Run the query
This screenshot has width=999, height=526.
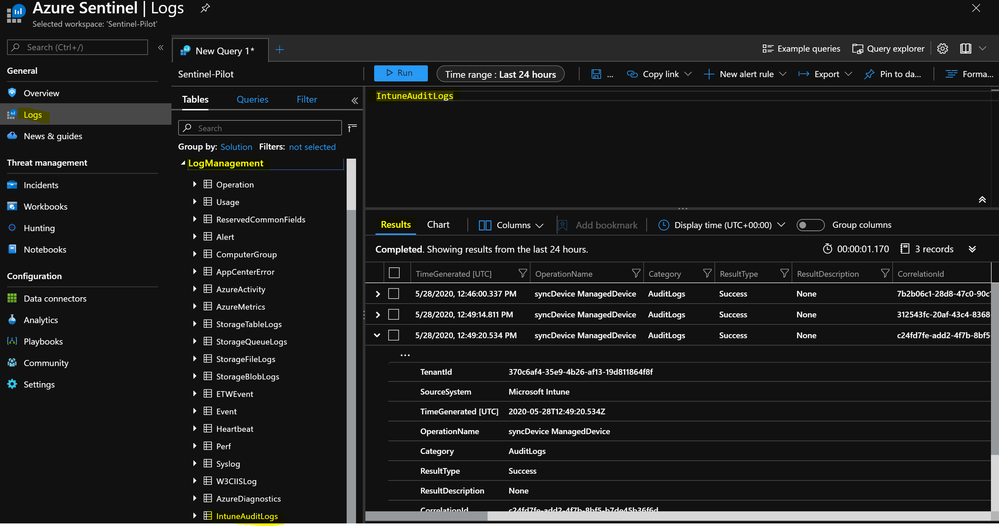pyautogui.click(x=401, y=73)
